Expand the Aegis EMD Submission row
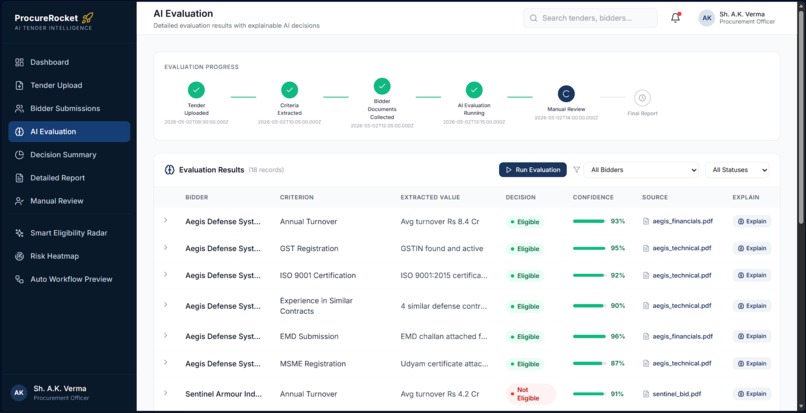Viewport: 806px width, 413px height. [166, 335]
